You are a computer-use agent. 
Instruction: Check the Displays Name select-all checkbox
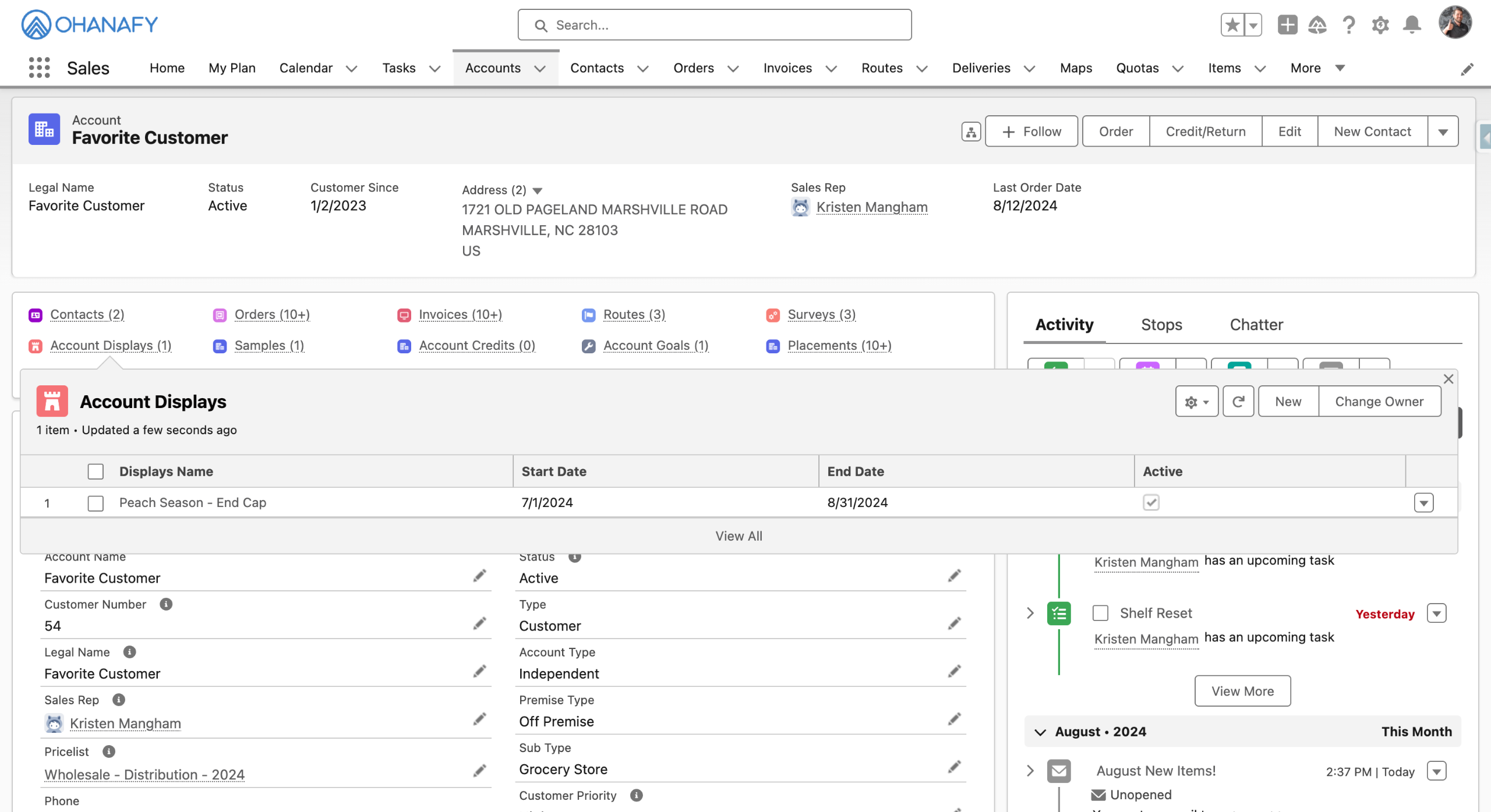click(x=96, y=471)
